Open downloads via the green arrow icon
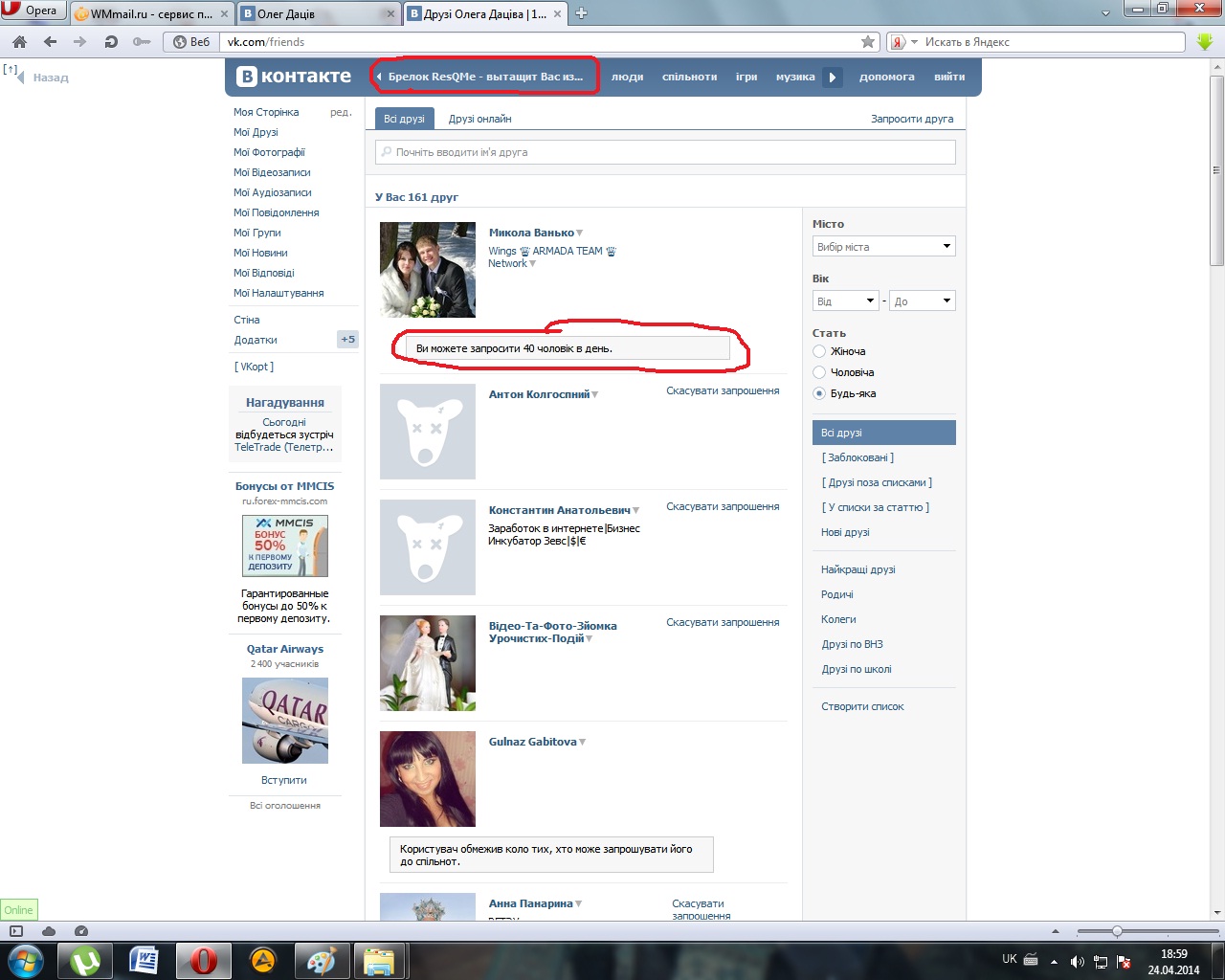1225x980 pixels. coord(1205,42)
